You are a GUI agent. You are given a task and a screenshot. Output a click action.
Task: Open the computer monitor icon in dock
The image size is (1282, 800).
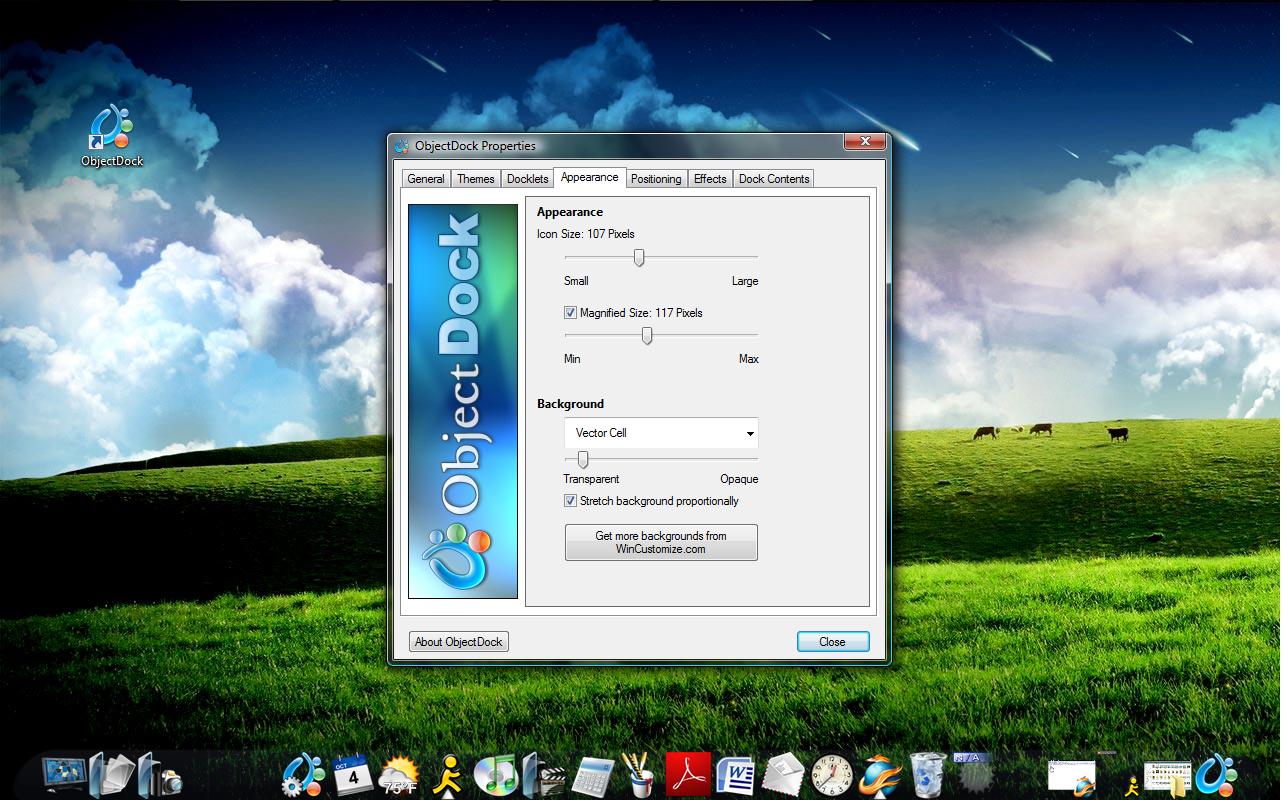coord(64,774)
